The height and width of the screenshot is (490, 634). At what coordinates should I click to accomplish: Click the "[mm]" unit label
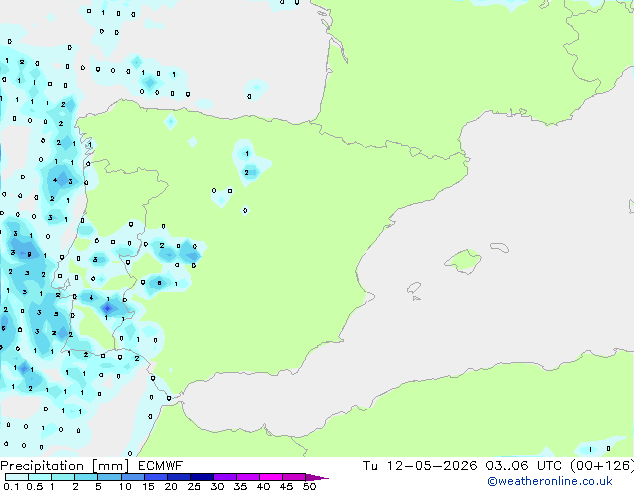(110, 466)
